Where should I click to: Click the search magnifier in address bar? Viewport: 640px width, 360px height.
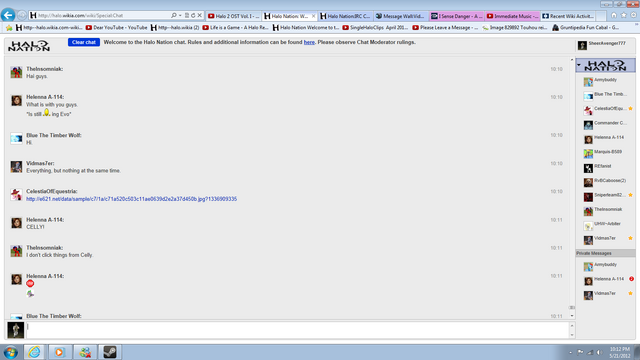[174, 16]
